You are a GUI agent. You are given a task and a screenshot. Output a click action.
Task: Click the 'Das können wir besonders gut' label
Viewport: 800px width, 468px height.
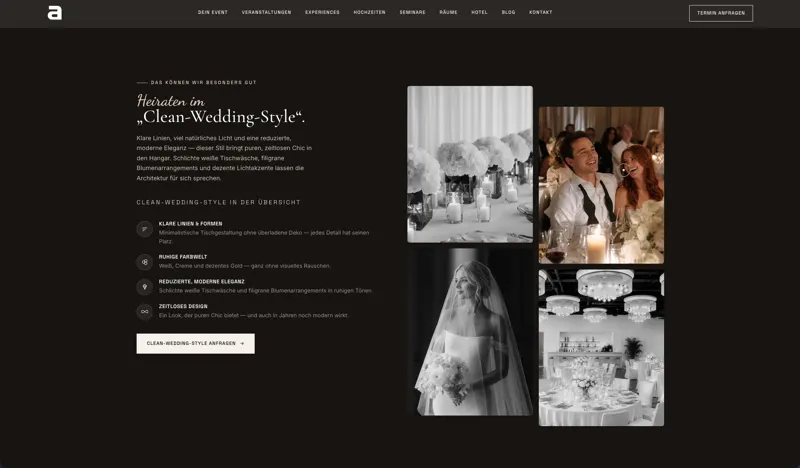click(204, 82)
